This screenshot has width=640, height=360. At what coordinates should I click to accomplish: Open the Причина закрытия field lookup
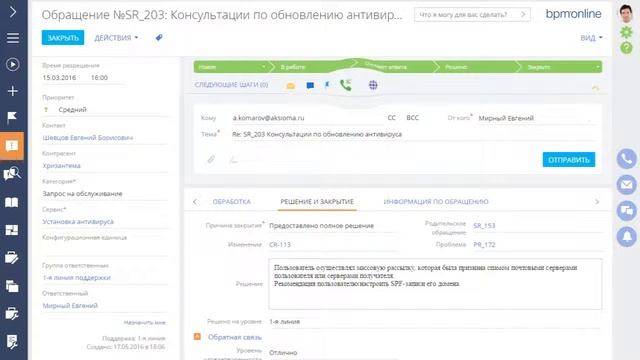(333, 226)
